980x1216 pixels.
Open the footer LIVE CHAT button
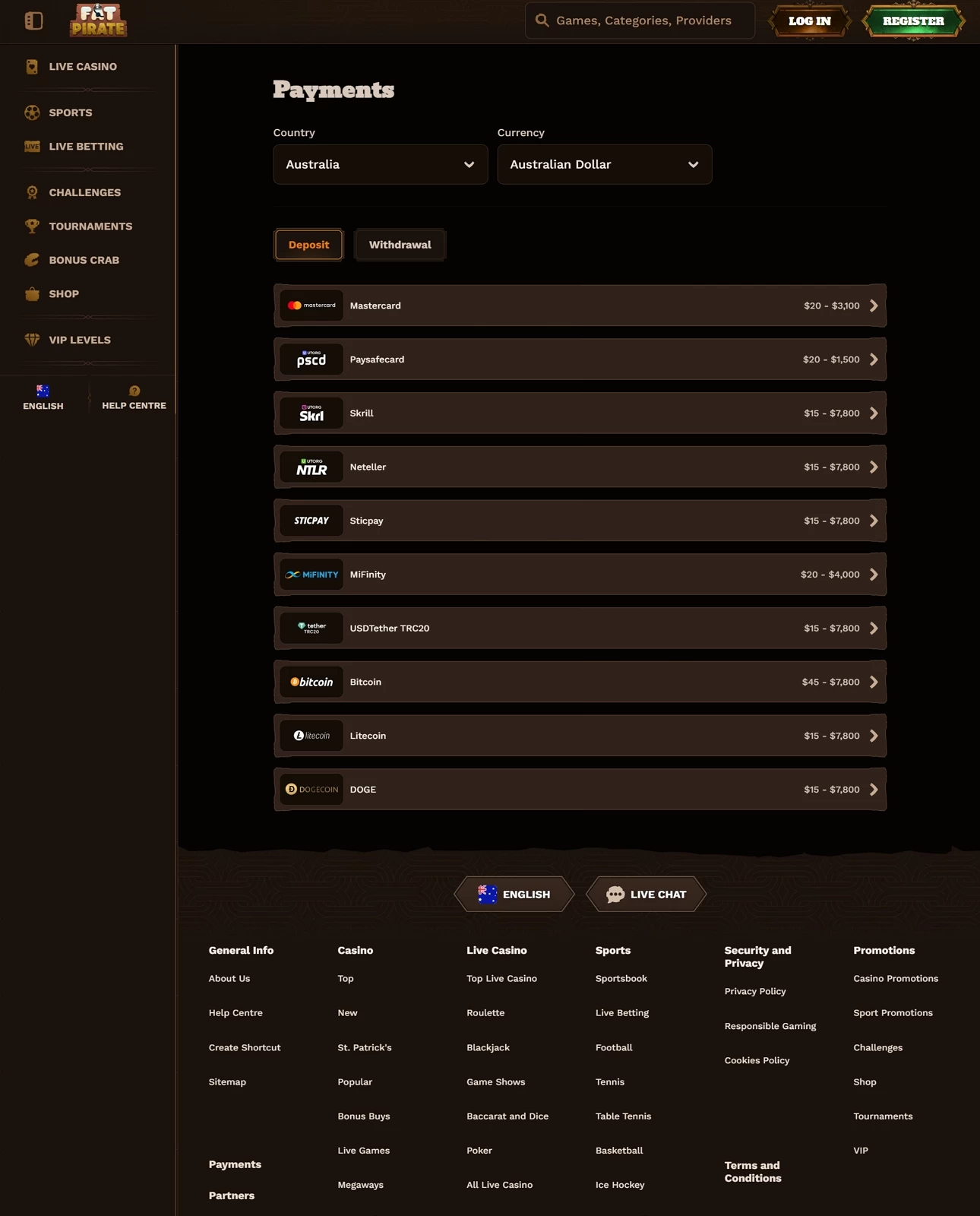(x=646, y=895)
